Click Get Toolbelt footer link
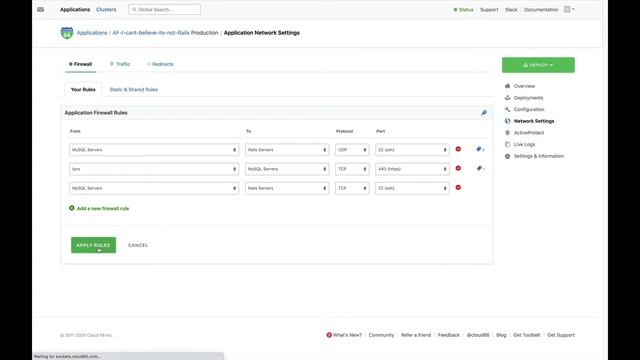Image resolution: width=640 pixels, height=360 pixels. (527, 335)
